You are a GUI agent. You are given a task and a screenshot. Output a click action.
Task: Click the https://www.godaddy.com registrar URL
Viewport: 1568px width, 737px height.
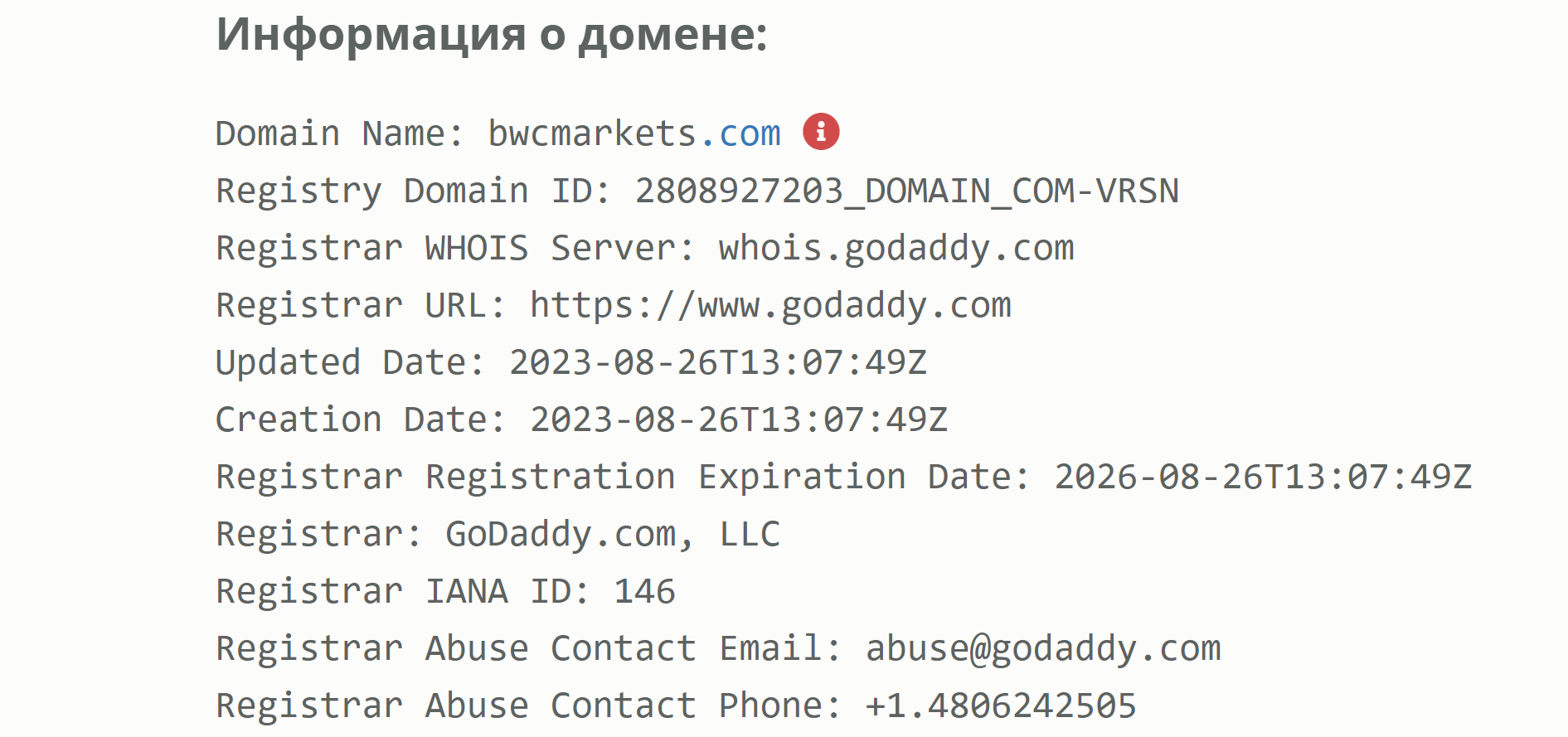point(770,306)
